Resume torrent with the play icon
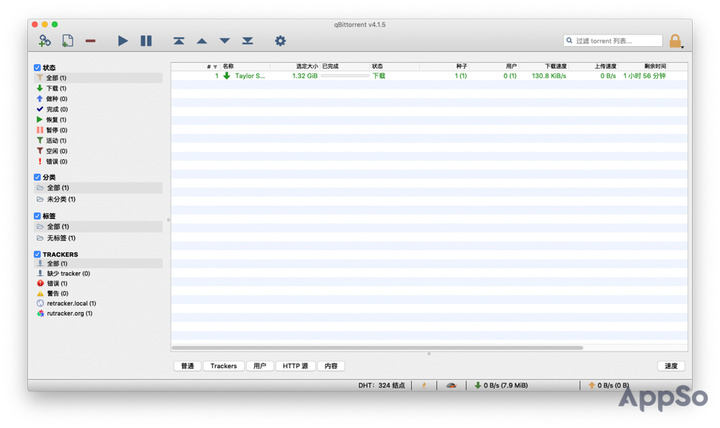 pyautogui.click(x=123, y=41)
